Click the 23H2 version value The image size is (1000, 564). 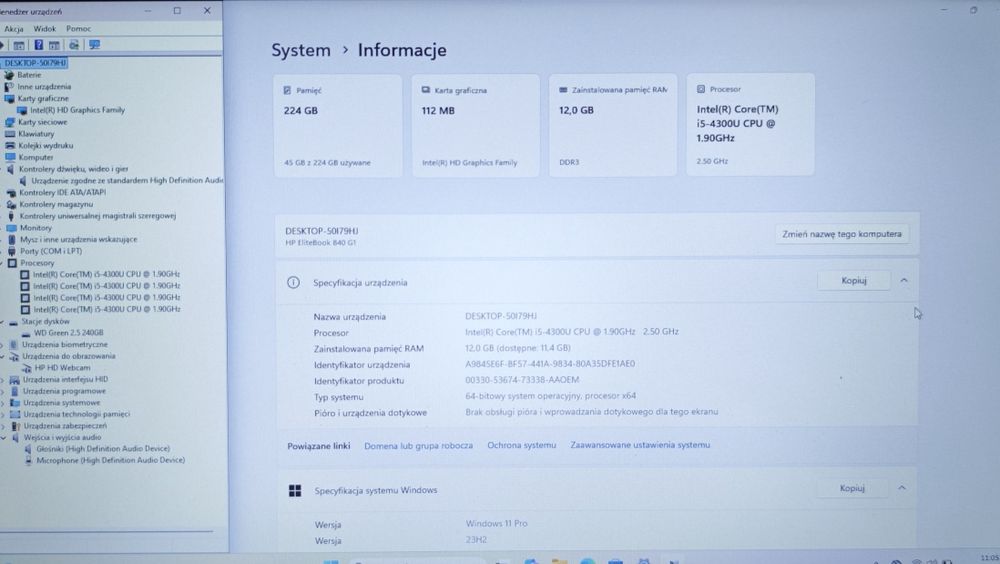[x=476, y=540]
